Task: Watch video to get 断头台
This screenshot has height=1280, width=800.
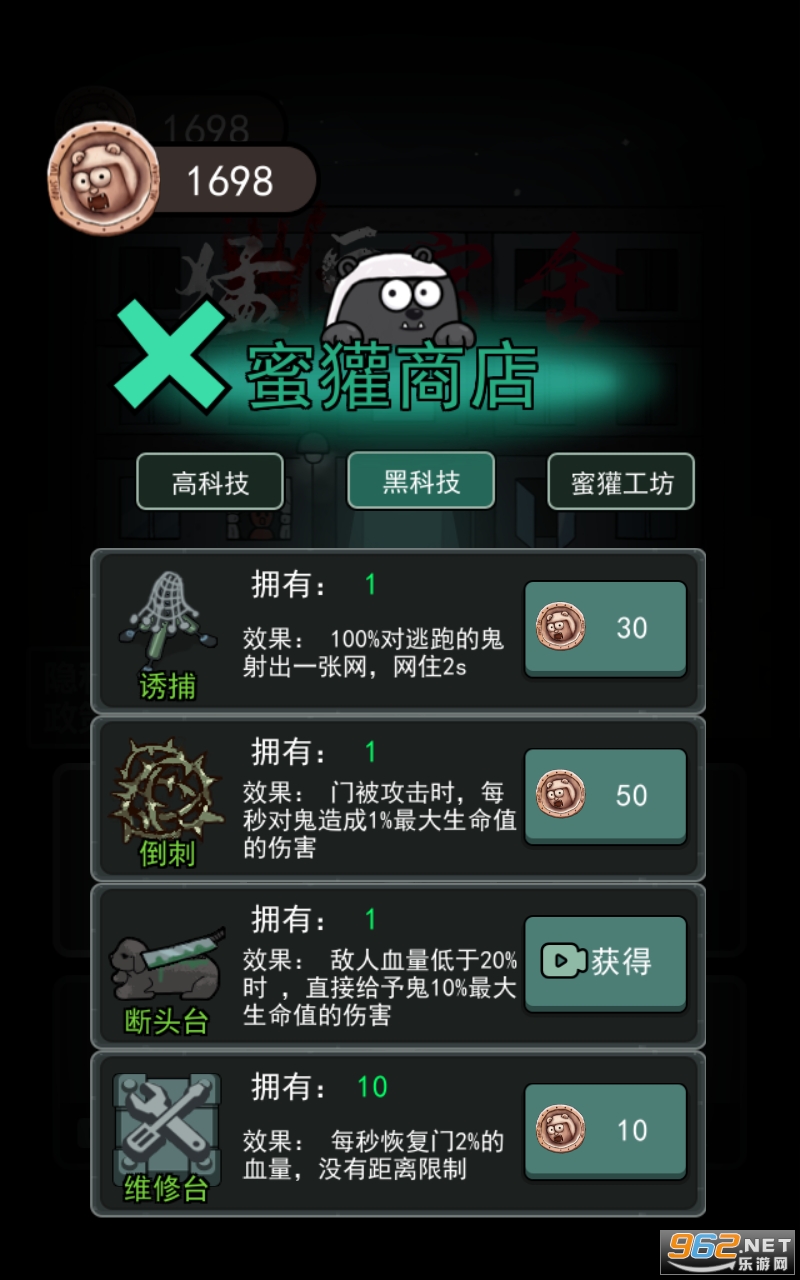Action: pyautogui.click(x=606, y=963)
